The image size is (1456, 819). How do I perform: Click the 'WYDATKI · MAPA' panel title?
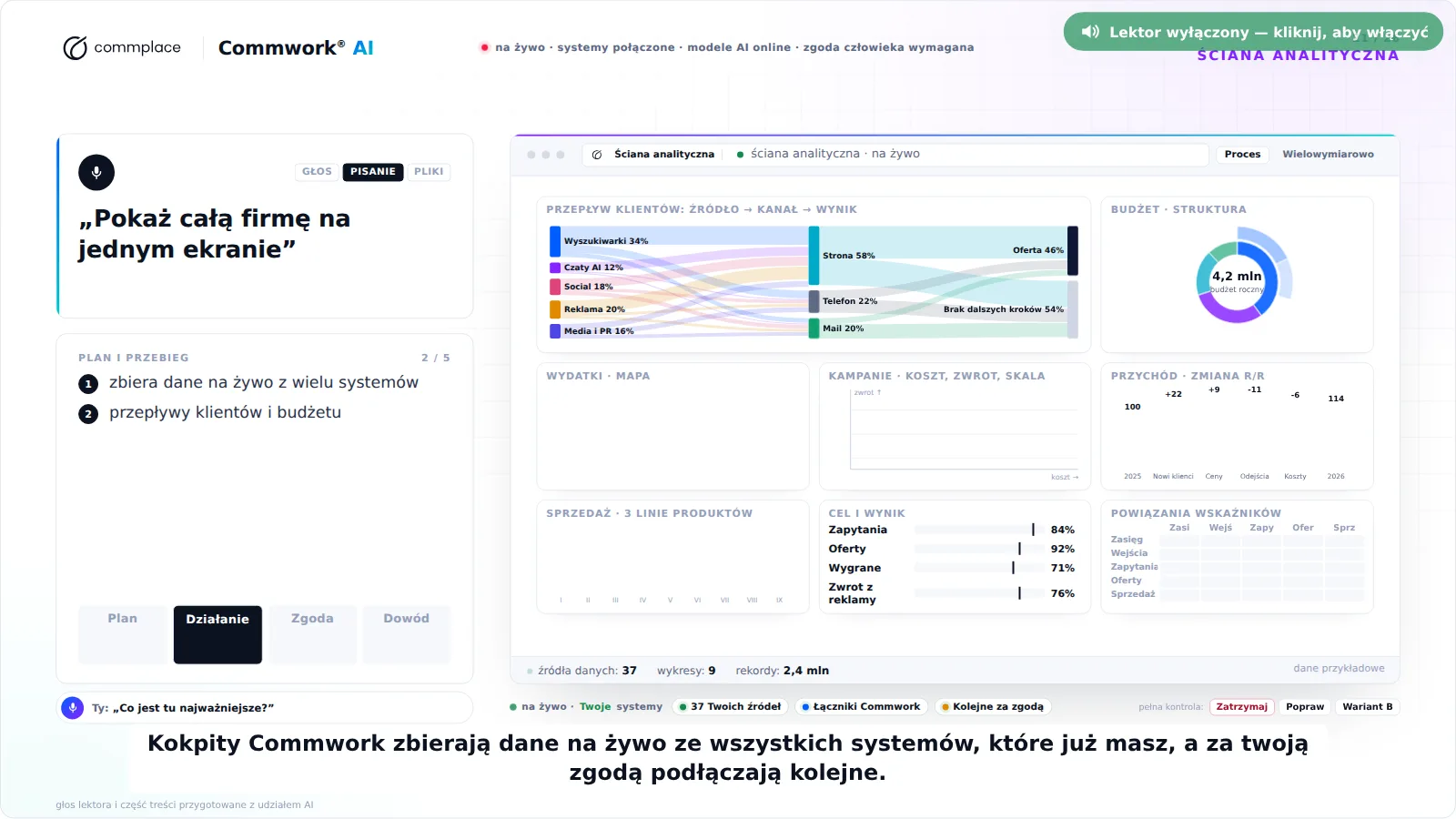(598, 376)
